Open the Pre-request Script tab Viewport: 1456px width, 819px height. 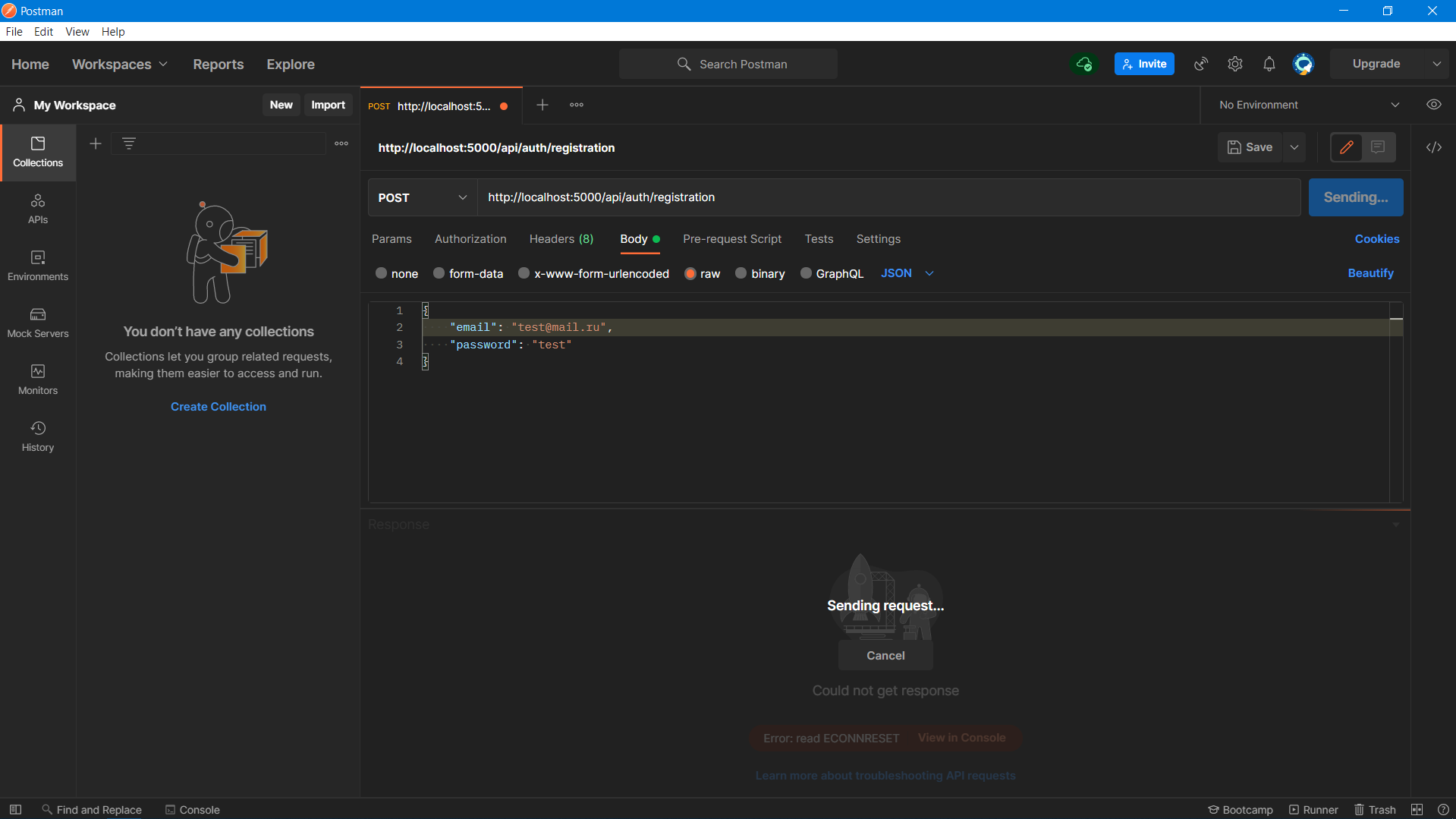732,239
